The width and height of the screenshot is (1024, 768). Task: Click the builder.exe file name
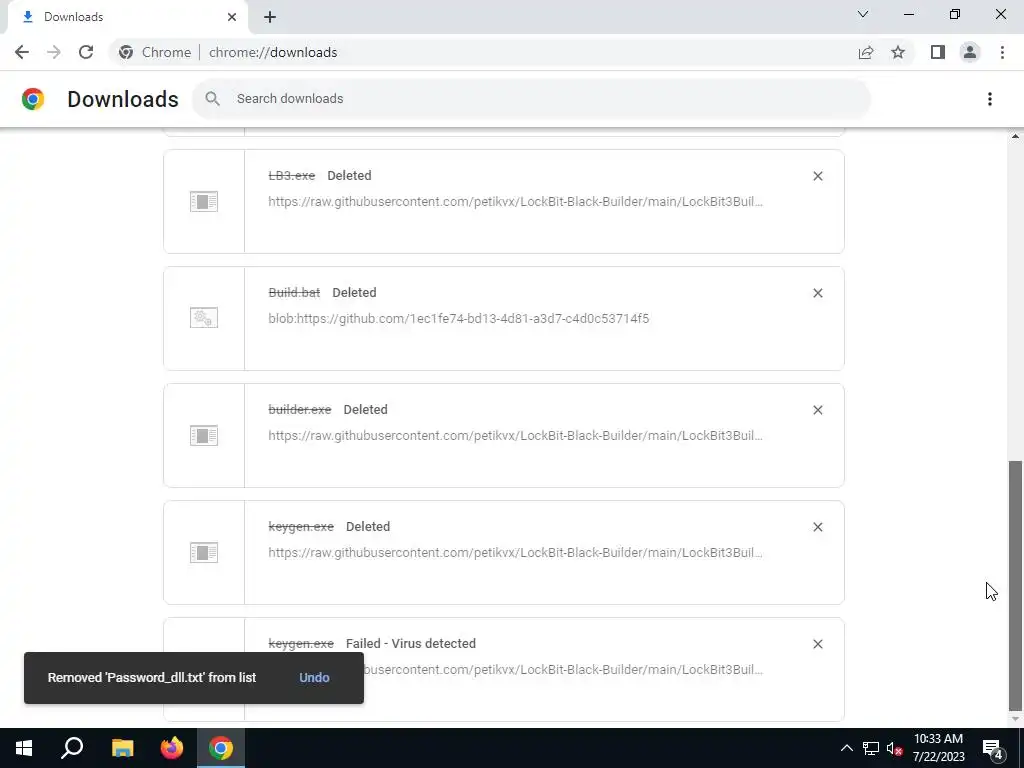(300, 409)
